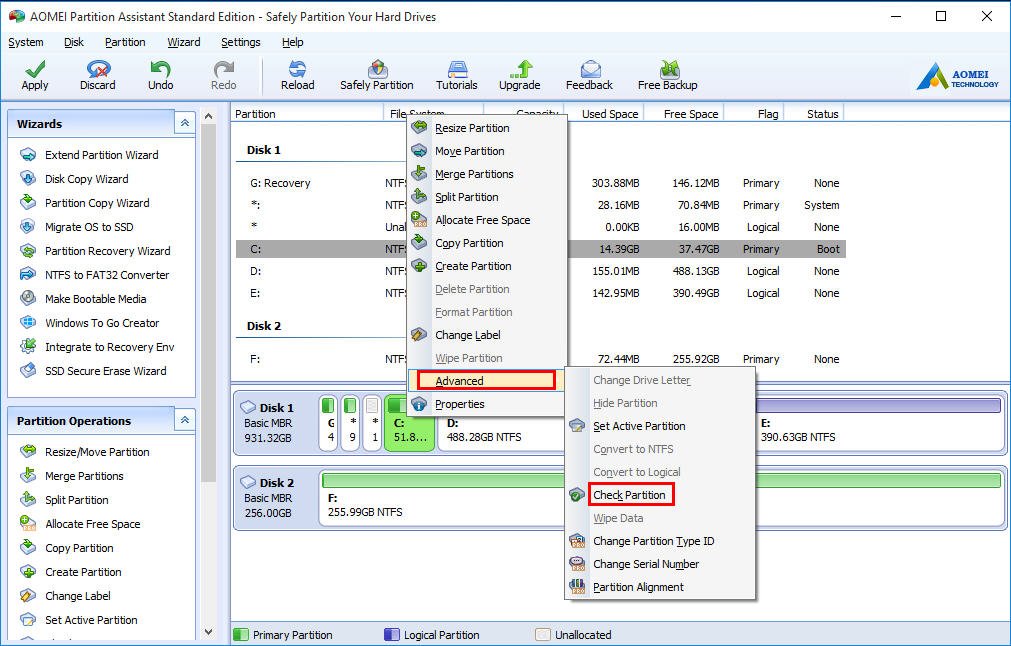
Task: Send Feedback to AOMEI
Action: click(x=589, y=74)
